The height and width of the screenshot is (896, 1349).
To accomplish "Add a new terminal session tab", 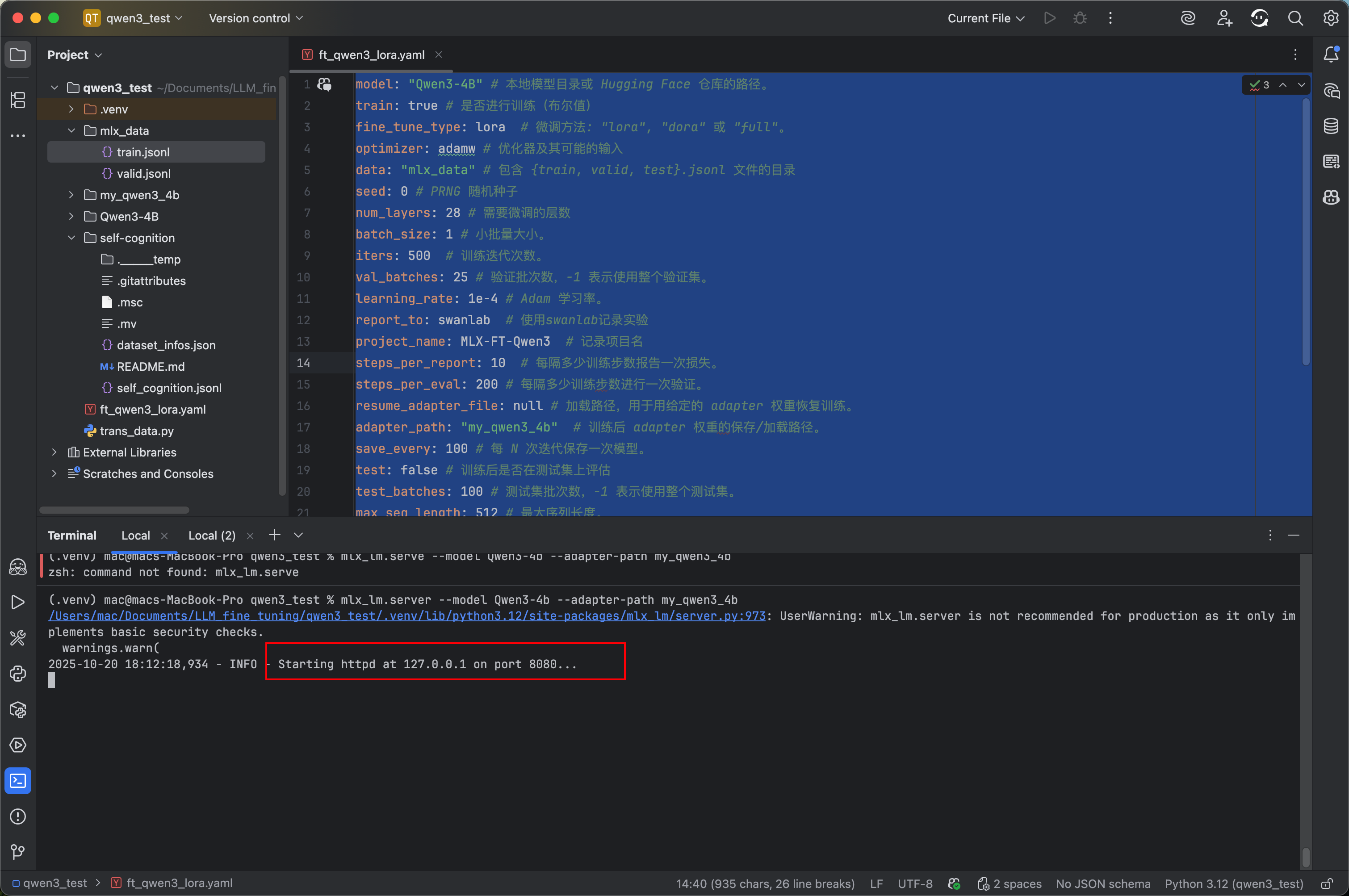I will coord(275,535).
